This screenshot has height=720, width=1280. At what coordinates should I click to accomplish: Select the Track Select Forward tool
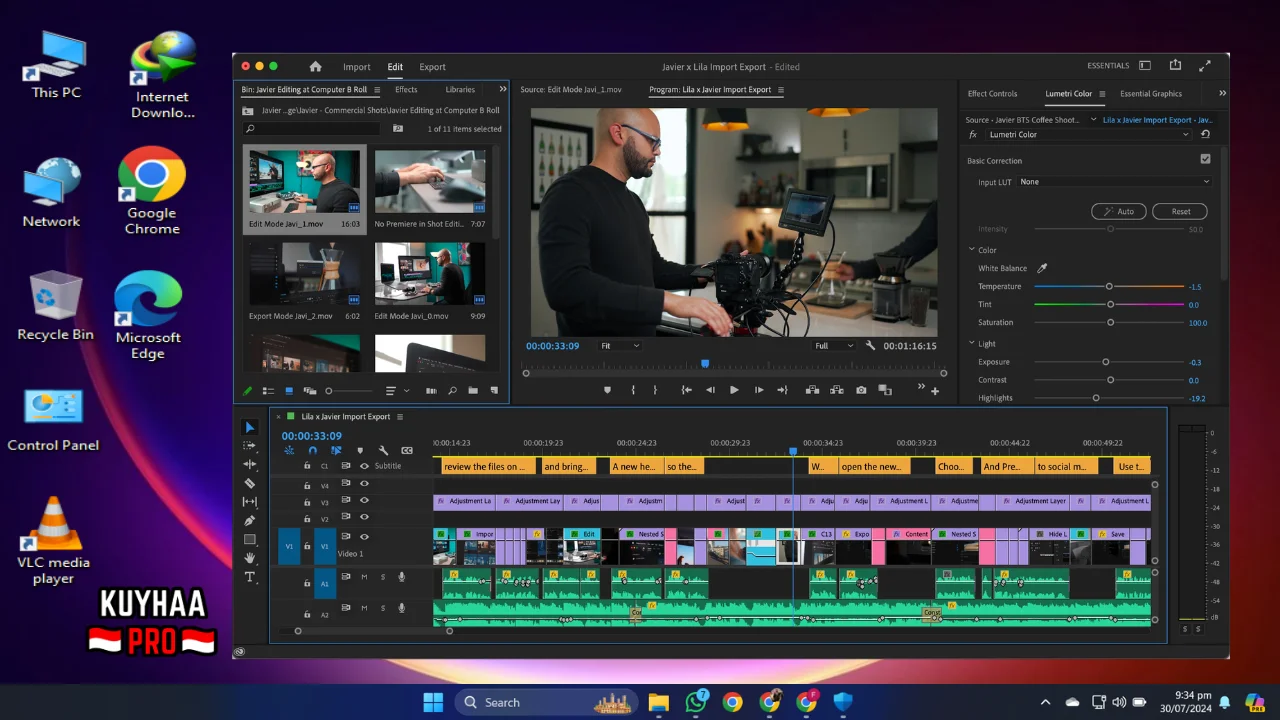click(250, 446)
